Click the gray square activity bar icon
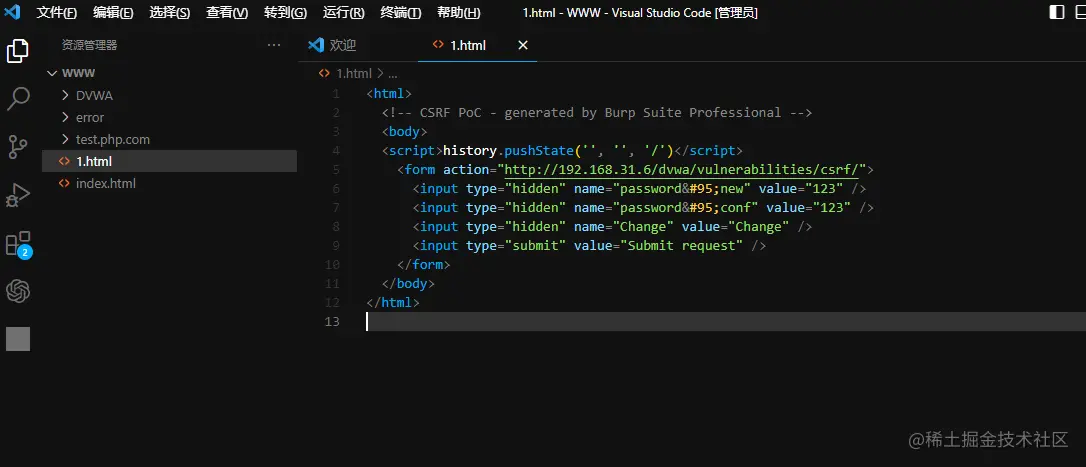The width and height of the screenshot is (1086, 467). [18, 339]
